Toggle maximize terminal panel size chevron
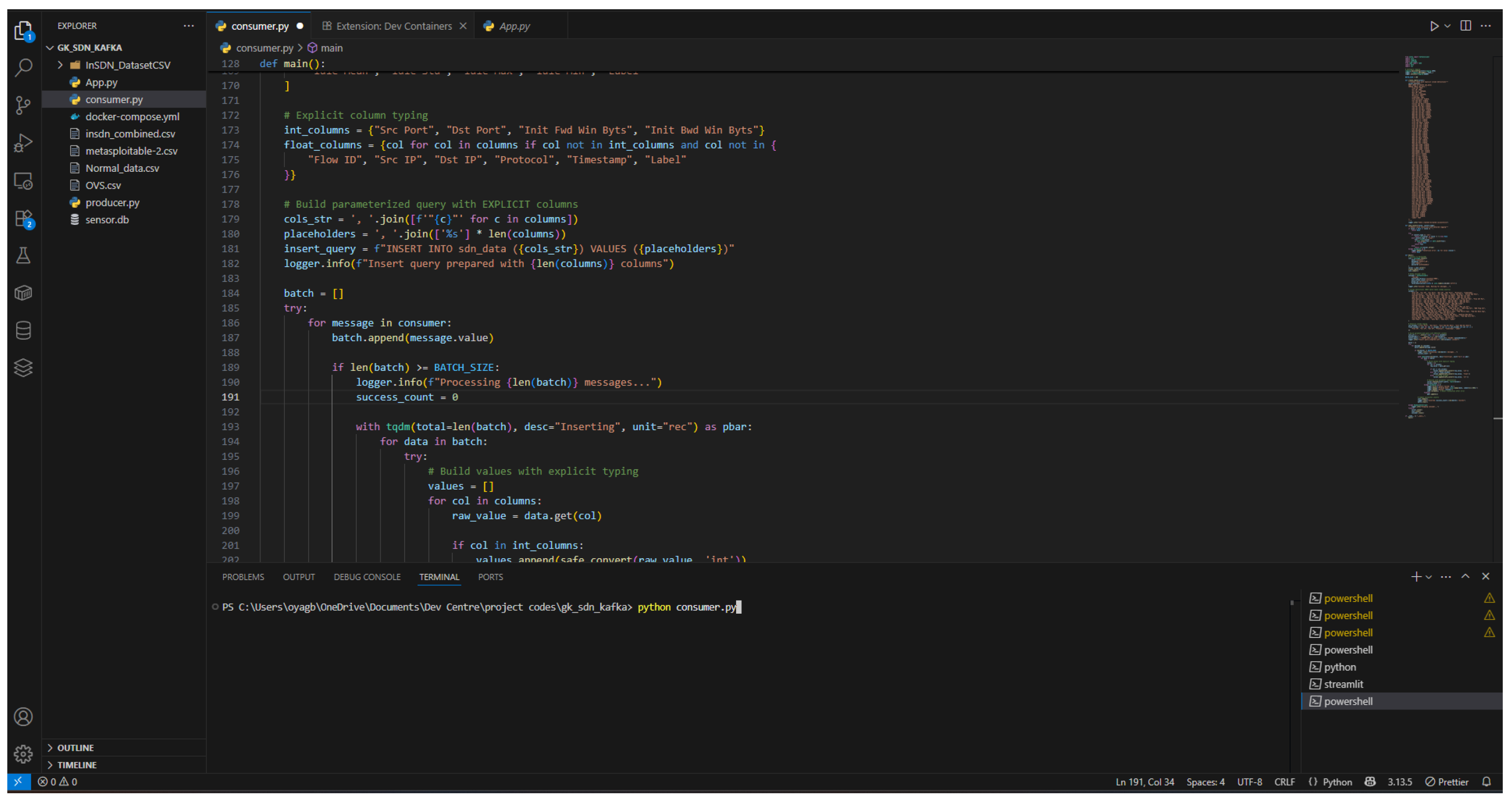 (1465, 576)
